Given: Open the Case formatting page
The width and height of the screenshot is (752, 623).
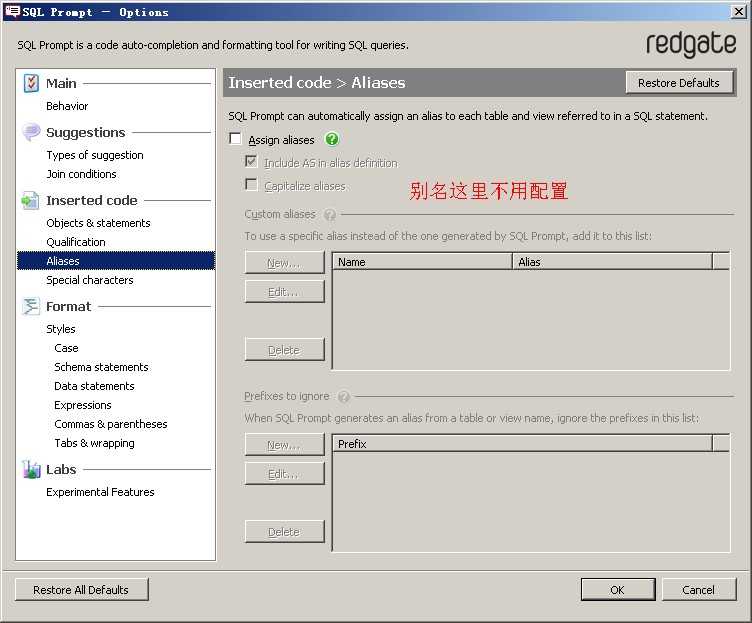Looking at the screenshot, I should tap(66, 348).
